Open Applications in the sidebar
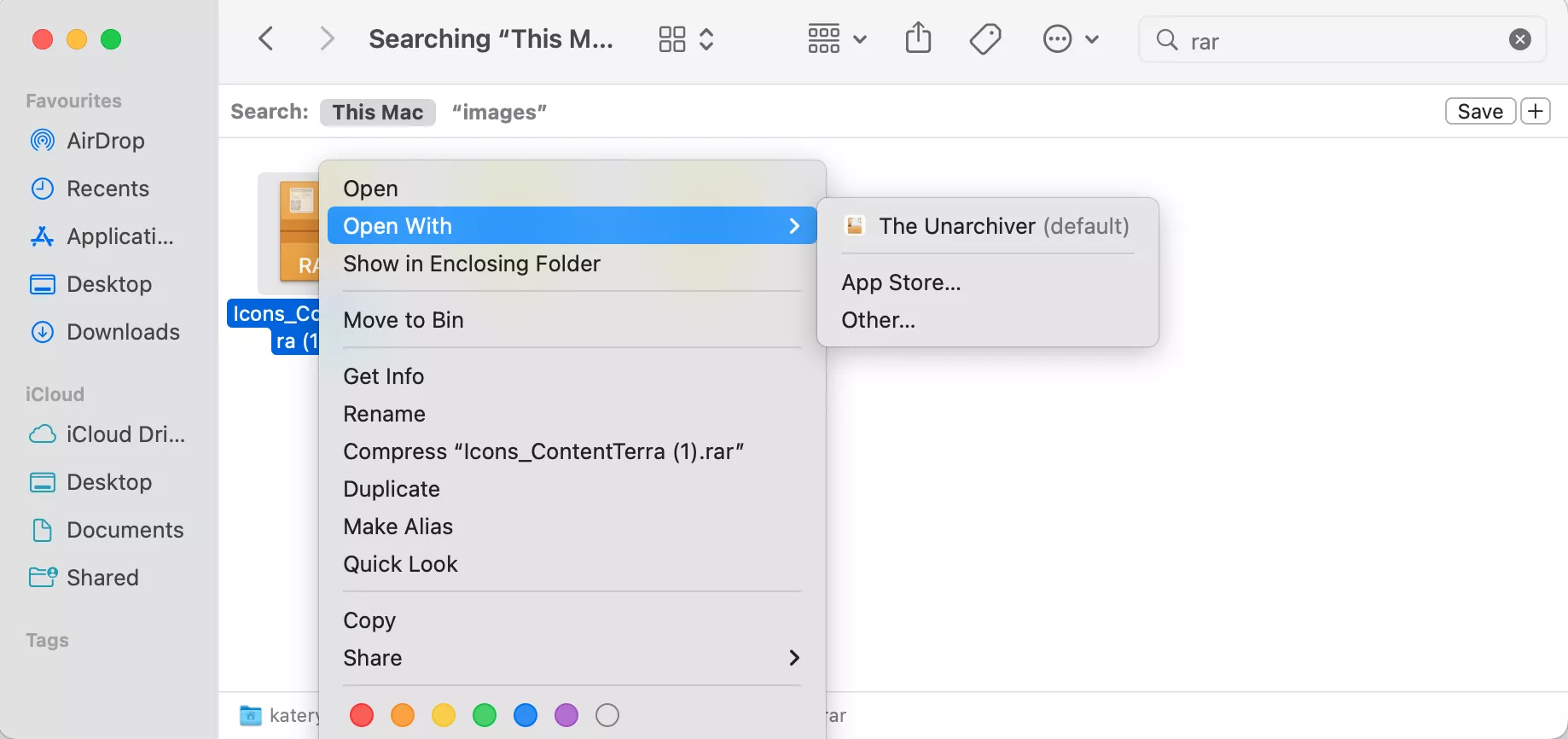The width and height of the screenshot is (1568, 739). click(x=102, y=236)
